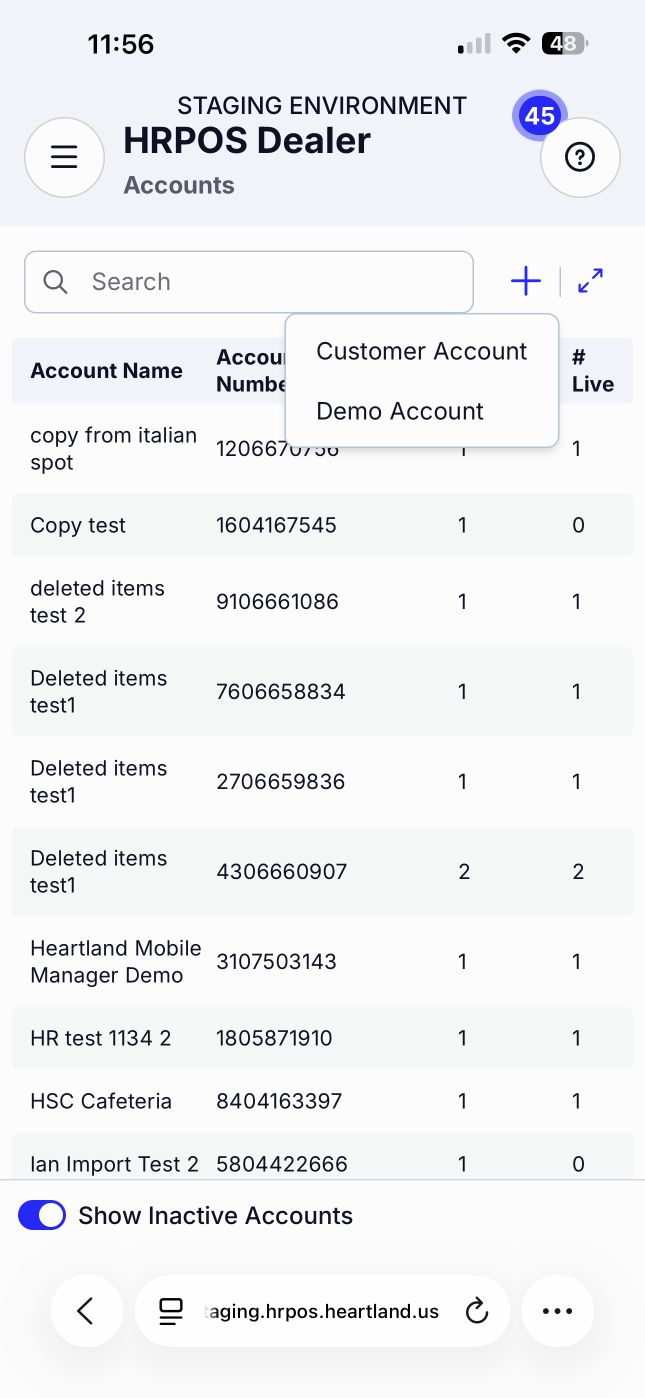Expand table to fullscreen with arrows icon
The image size is (645, 1398).
pos(591,281)
